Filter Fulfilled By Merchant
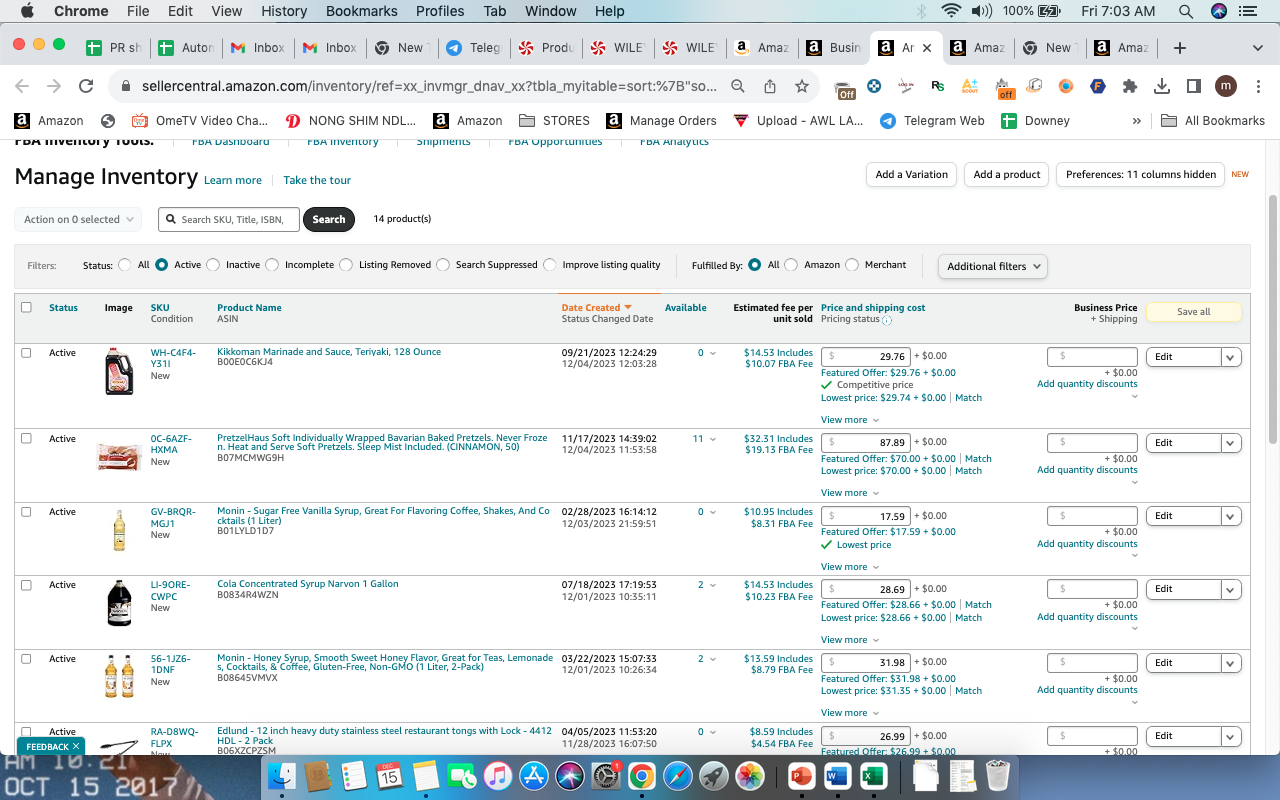The width and height of the screenshot is (1280, 800). (x=852, y=265)
